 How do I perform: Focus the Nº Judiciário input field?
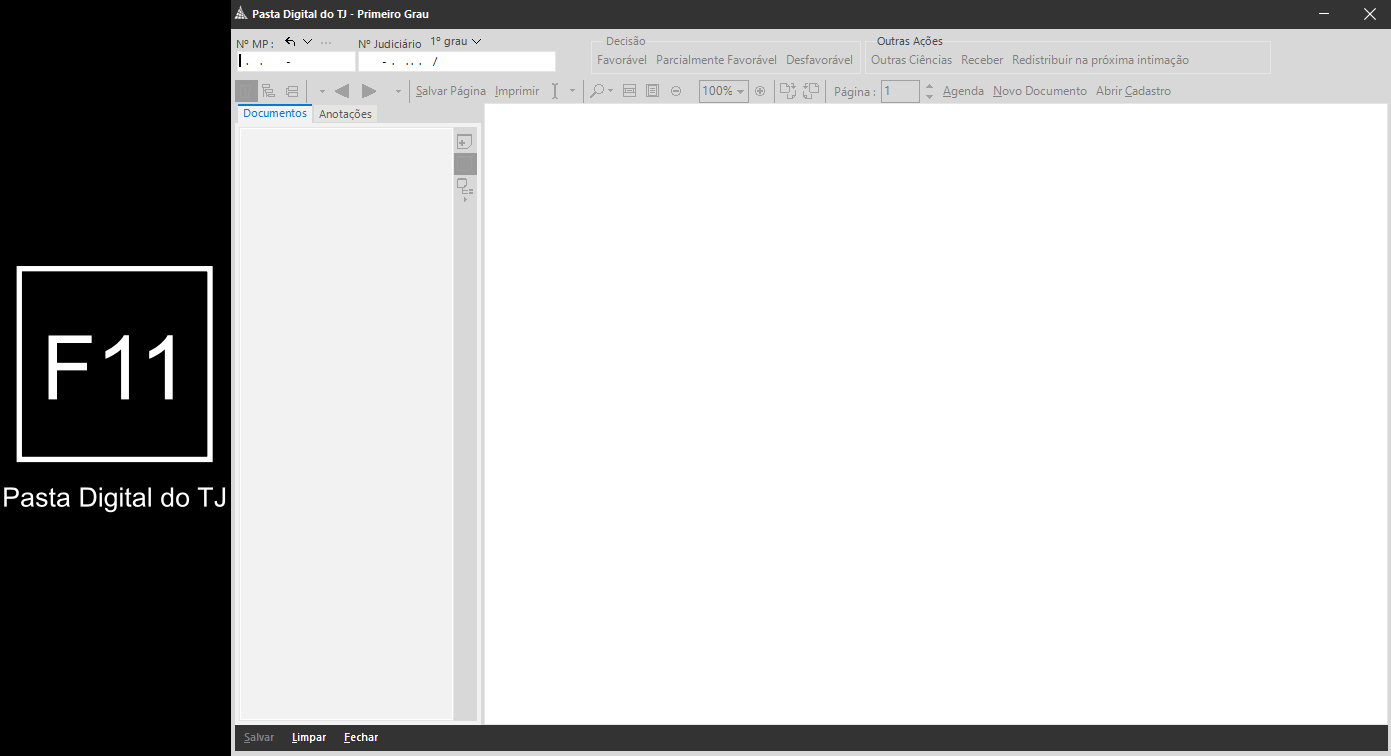[x=457, y=61]
